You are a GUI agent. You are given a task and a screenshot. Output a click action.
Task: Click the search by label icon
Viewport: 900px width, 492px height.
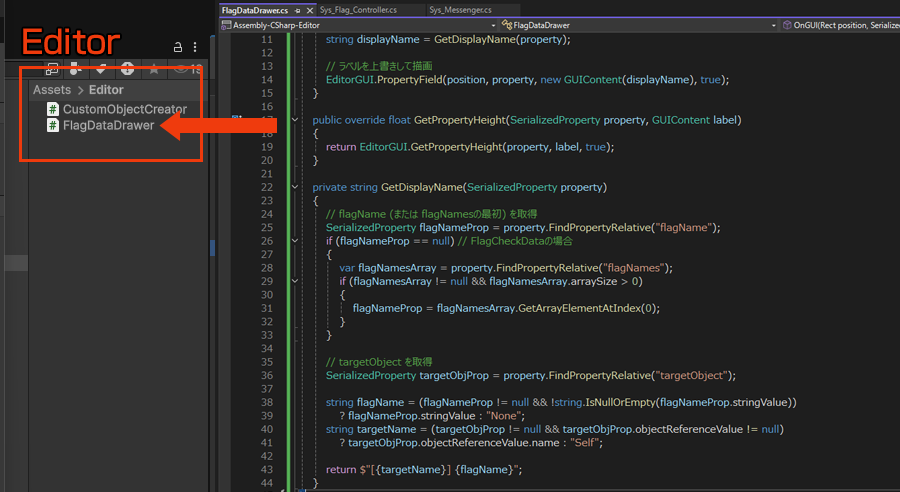click(101, 69)
